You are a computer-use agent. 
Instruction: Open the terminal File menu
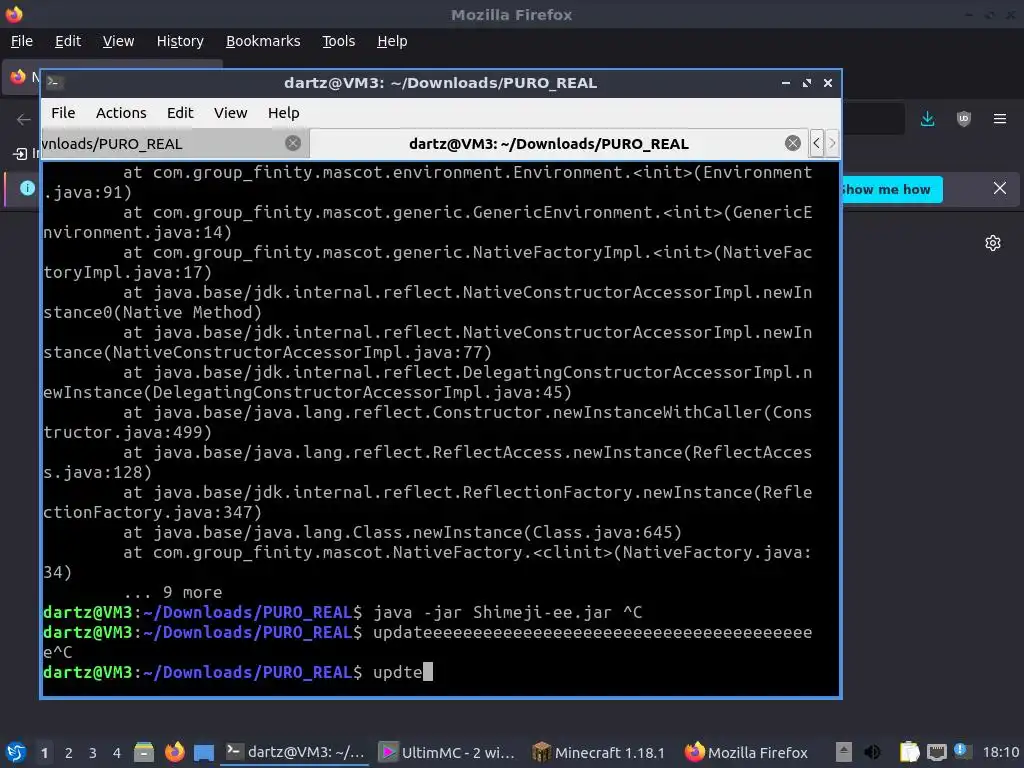point(63,113)
